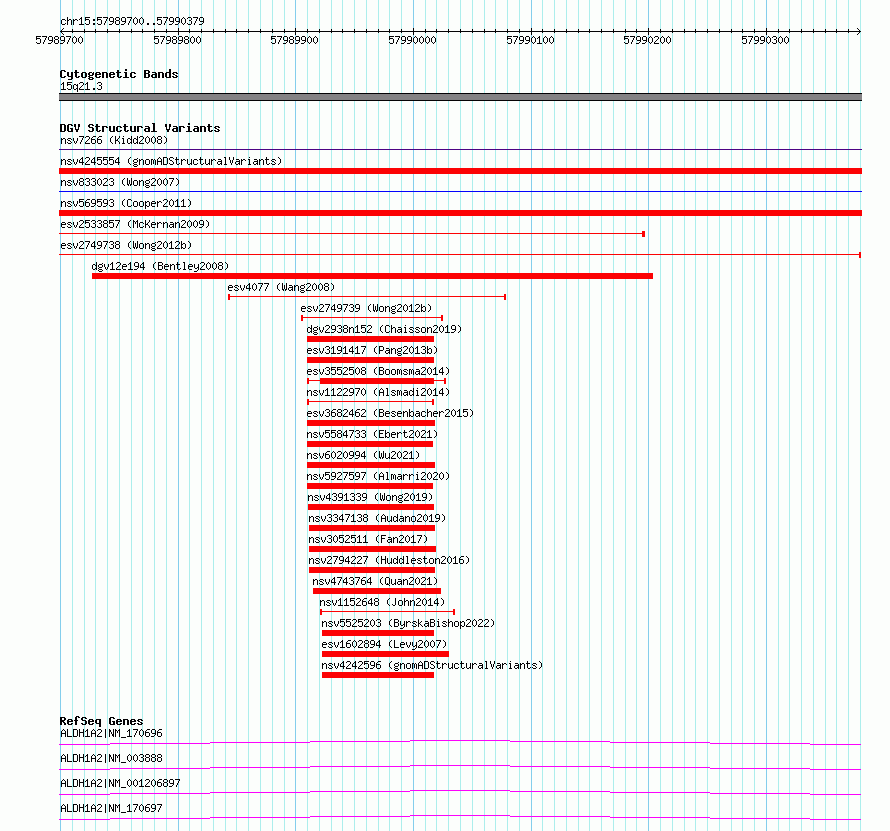Open variant nsv1152648 (John2014)
This screenshot has width=890, height=831.
pos(382,602)
